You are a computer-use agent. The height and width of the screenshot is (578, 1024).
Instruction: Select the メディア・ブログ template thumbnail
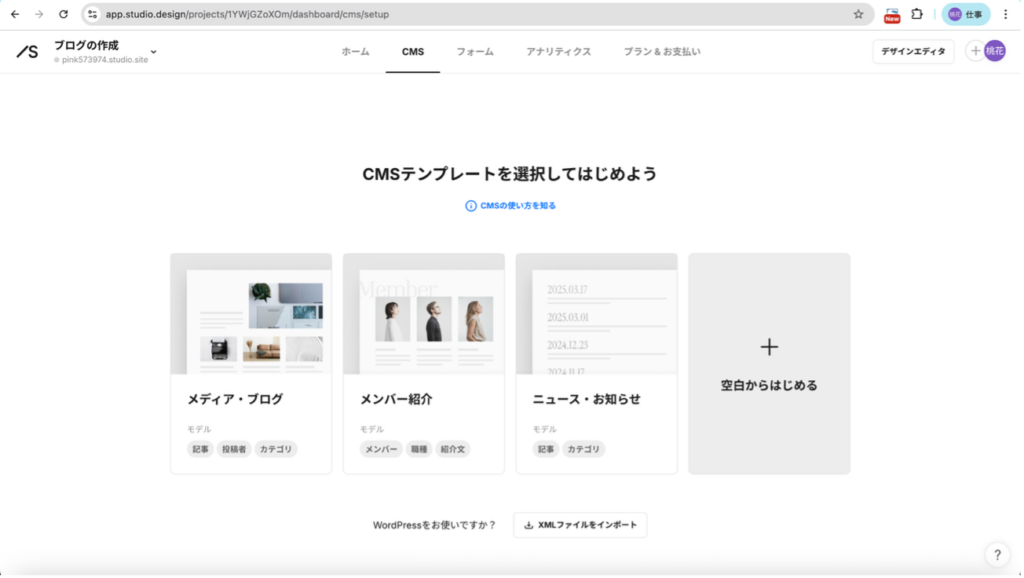coord(251,314)
